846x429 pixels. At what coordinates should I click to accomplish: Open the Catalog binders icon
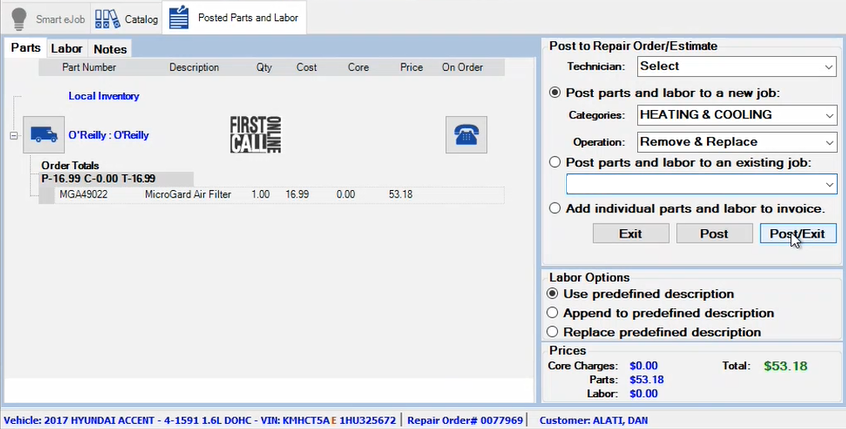click(107, 19)
